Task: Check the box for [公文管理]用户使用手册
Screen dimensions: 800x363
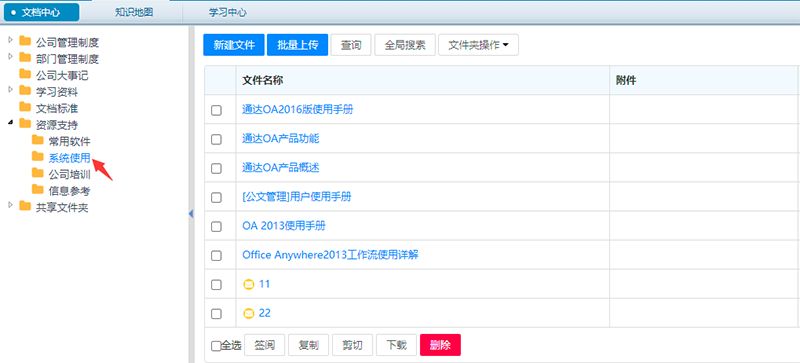Action: (216, 197)
